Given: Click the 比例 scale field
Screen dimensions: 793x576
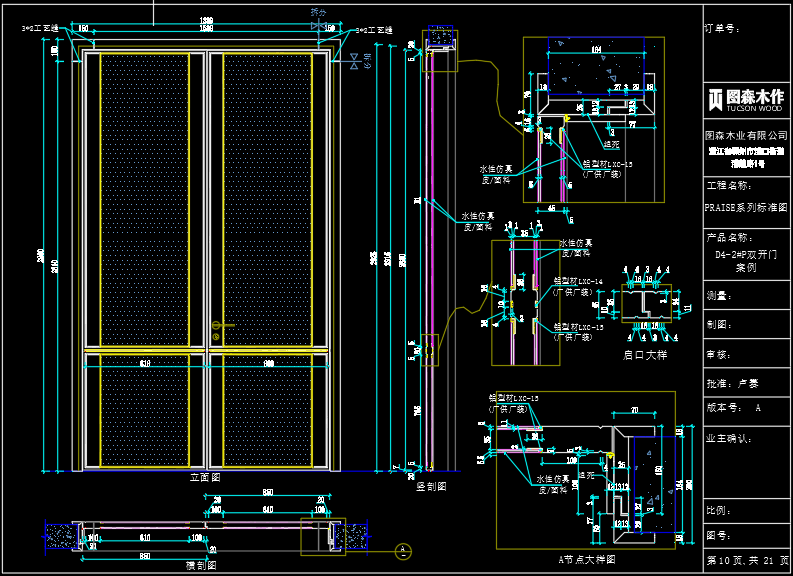Looking at the screenshot, I should click(718, 511).
